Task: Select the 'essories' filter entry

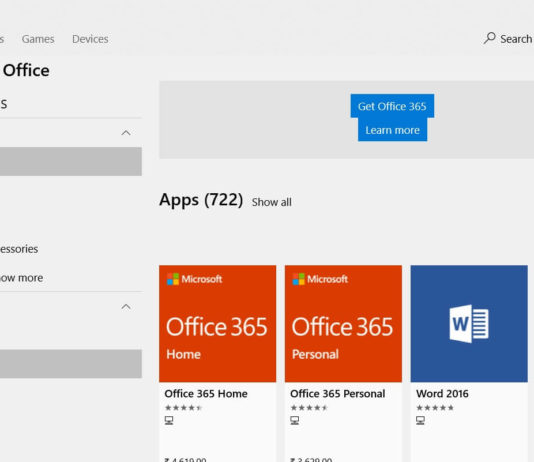Action: coord(19,249)
